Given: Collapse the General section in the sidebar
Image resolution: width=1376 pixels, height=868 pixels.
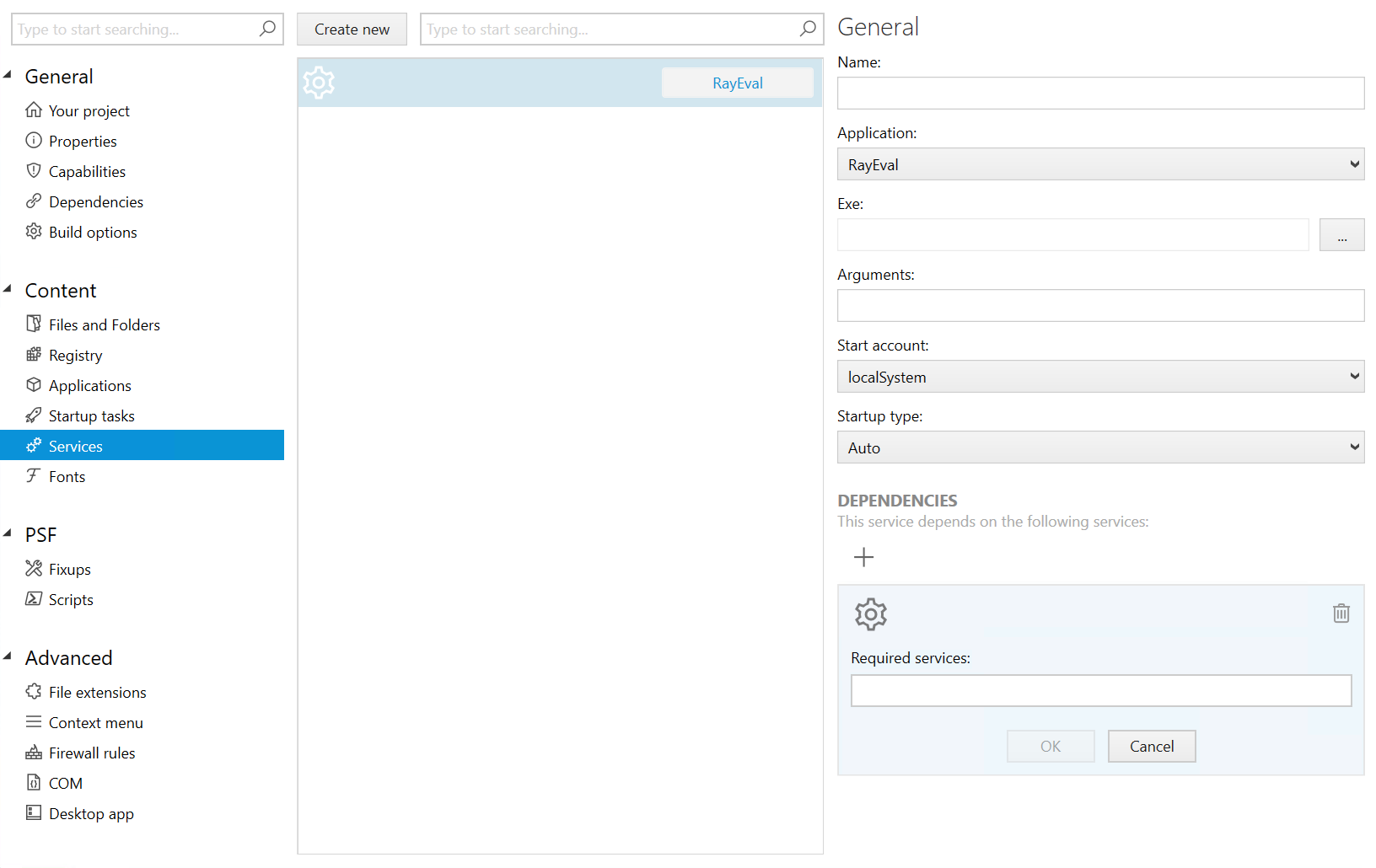Looking at the screenshot, I should tap(8, 74).
